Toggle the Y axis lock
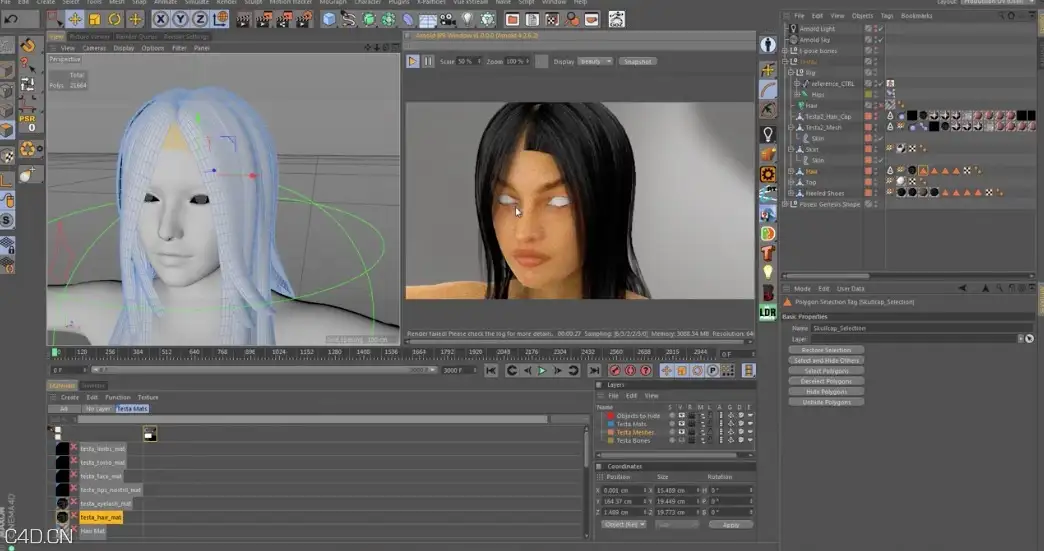Viewport: 1044px width, 551px height. [180, 19]
